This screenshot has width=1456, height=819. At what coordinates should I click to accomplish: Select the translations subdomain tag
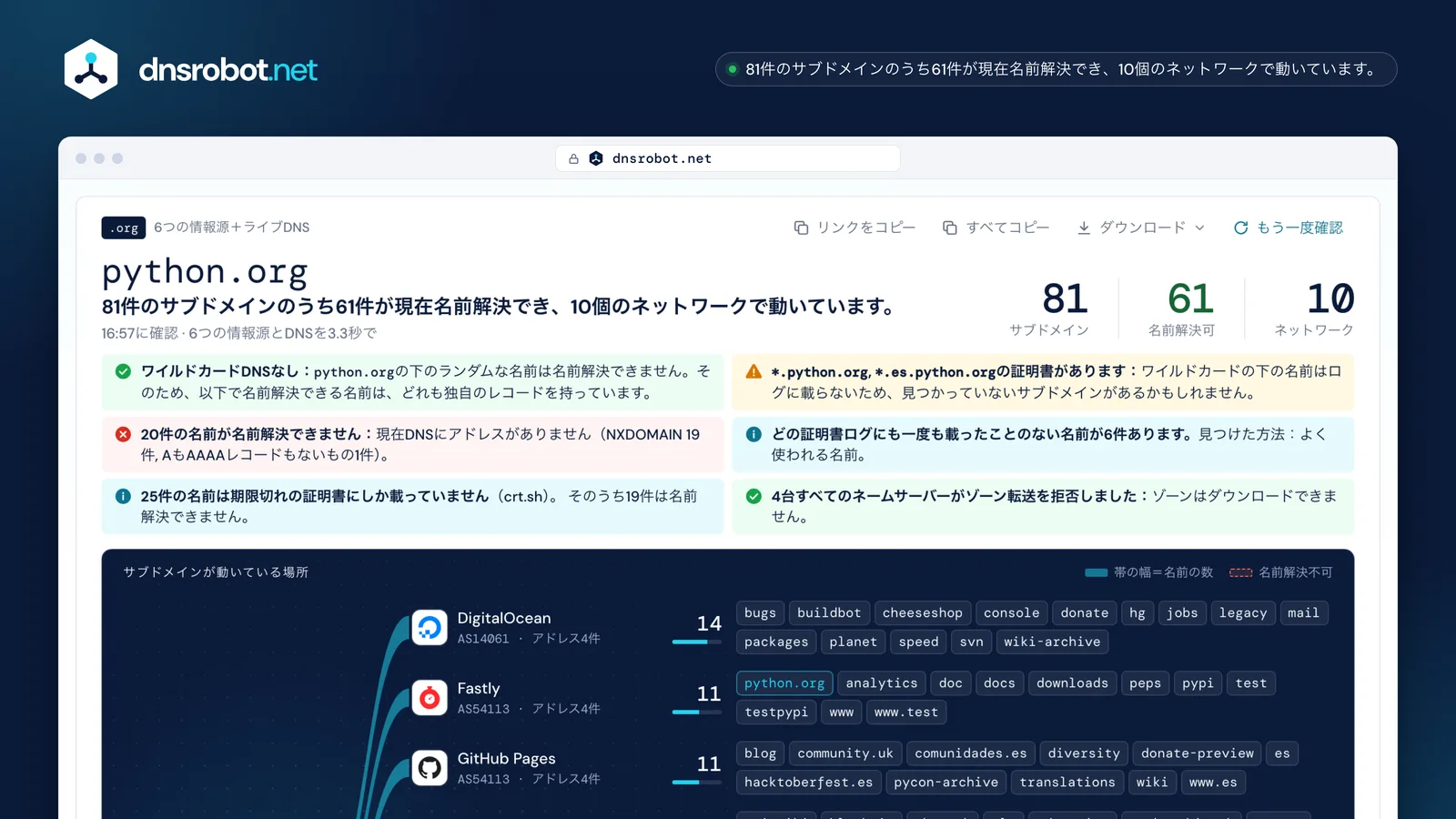1067,783
